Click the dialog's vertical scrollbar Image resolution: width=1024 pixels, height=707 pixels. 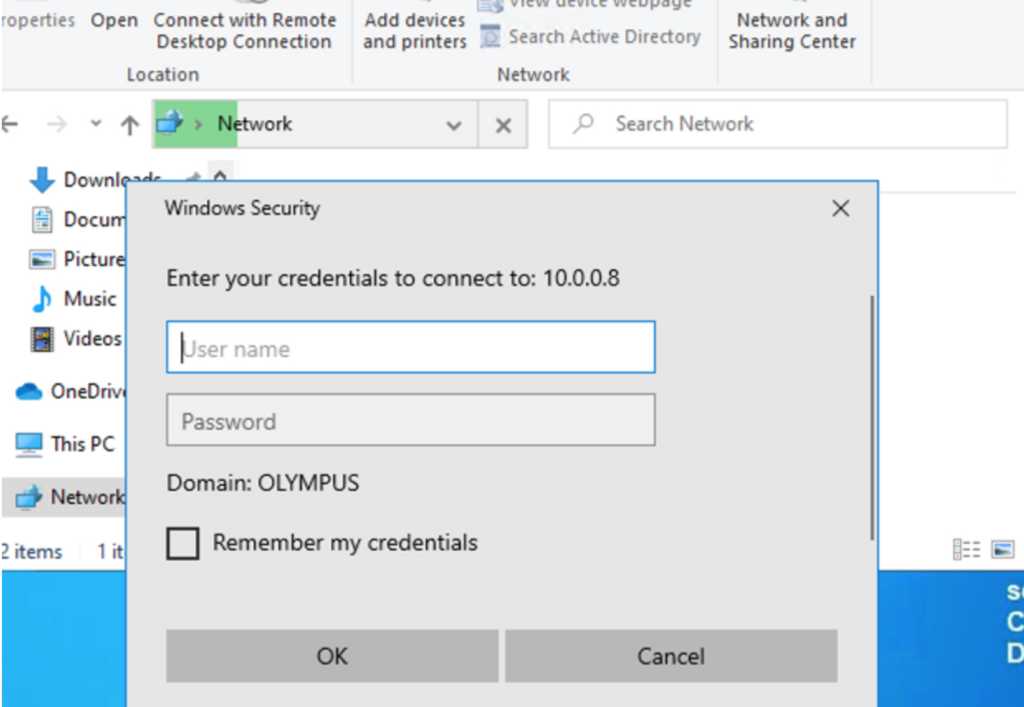(x=873, y=418)
